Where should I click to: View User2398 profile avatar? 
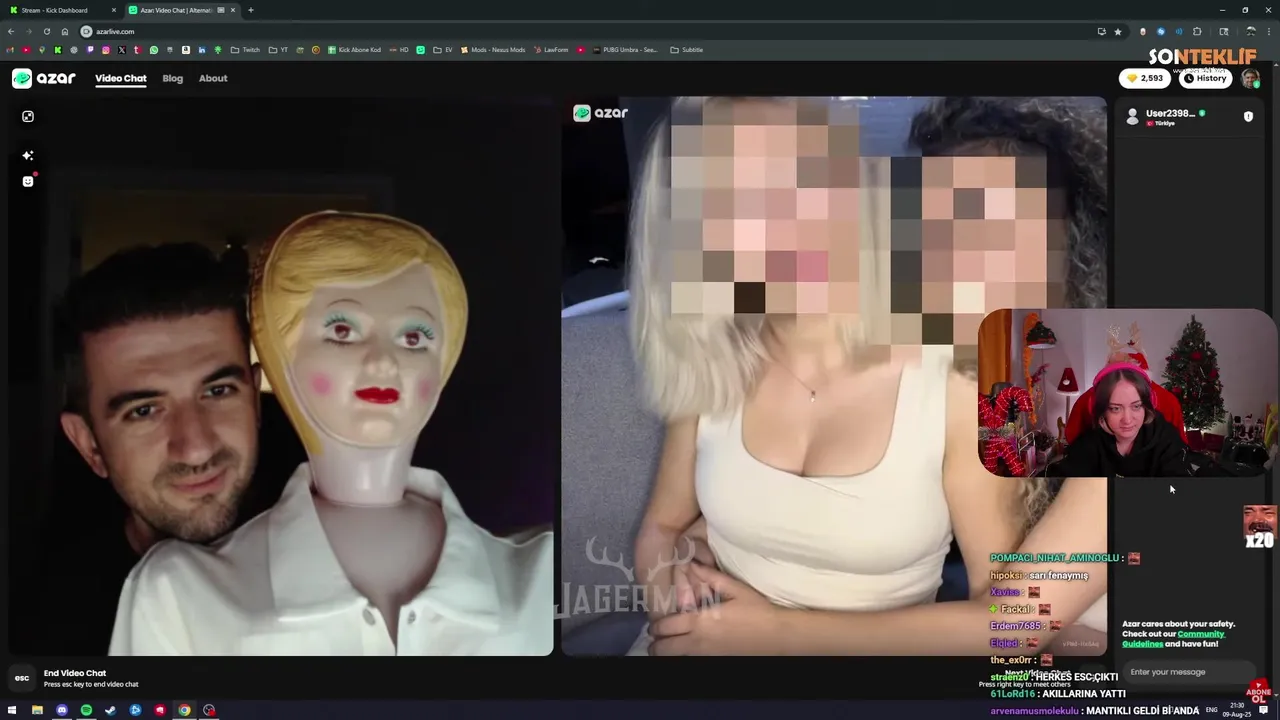[1132, 117]
